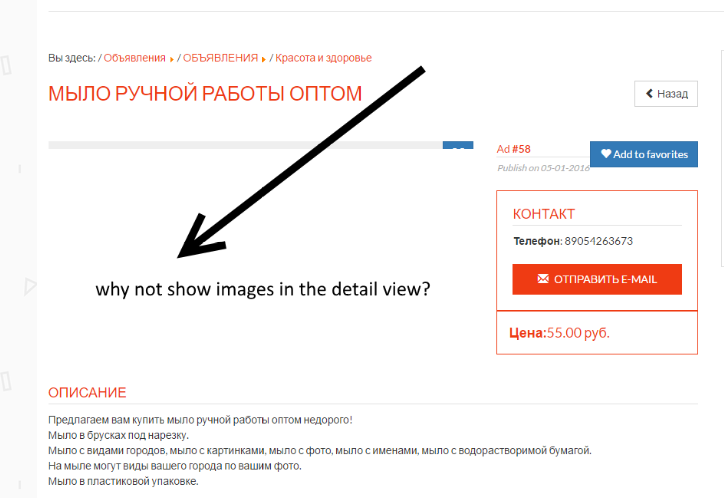Image resolution: width=724 pixels, height=498 pixels.
Task: Click the price 55.00 руб.
Action: (578, 333)
